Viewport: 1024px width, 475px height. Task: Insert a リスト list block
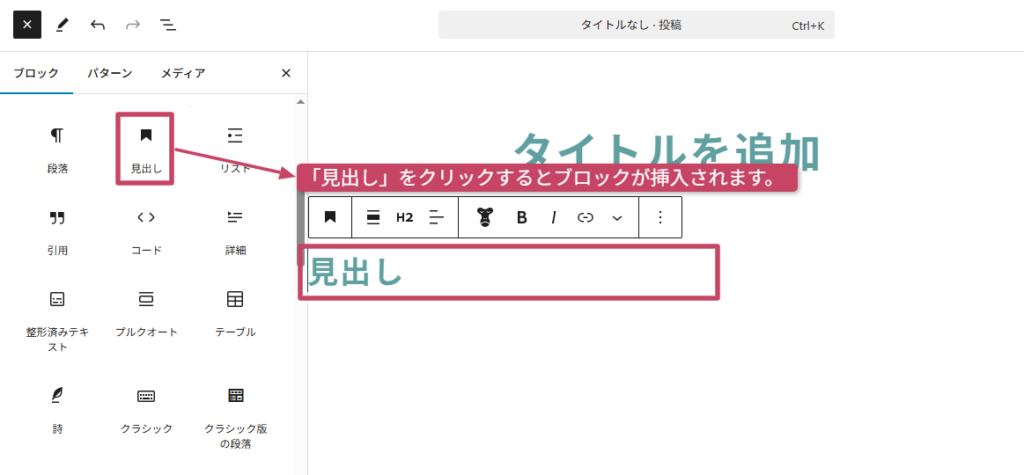coord(235,150)
